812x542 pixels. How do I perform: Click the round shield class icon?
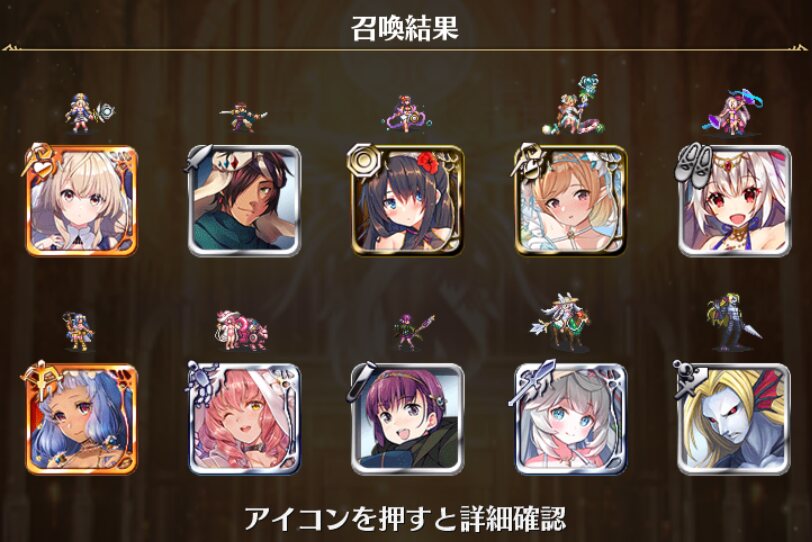point(364,160)
